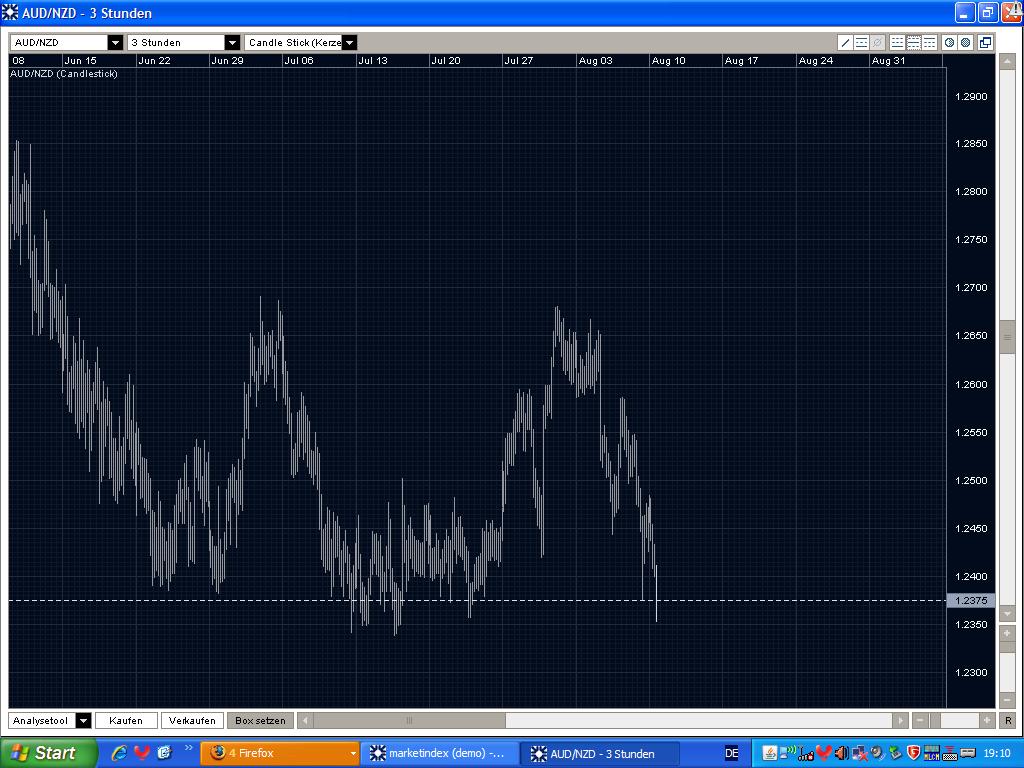Switch to AUD/NZD - 3 Stunden taskbar button
1024x768 pixels.
600,753
